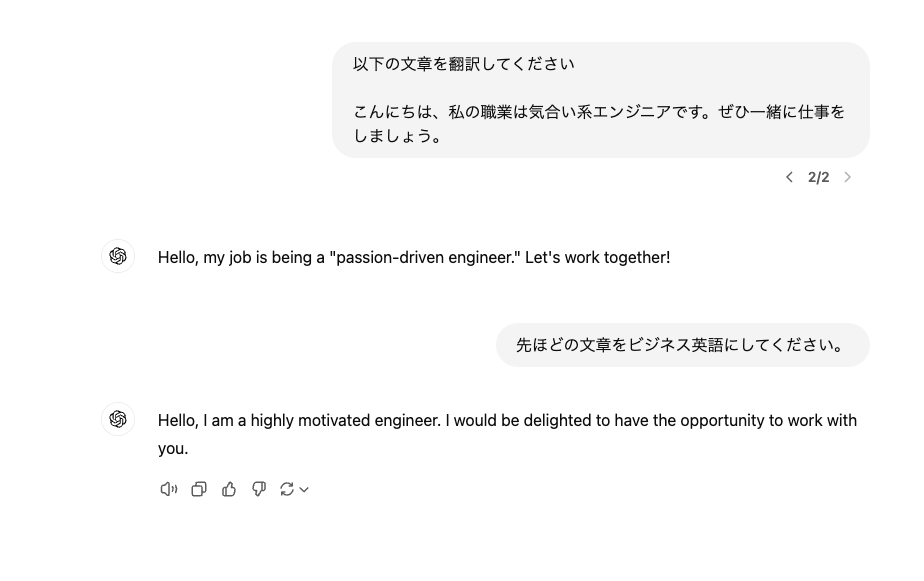
Task: Click the "passion-driven engineer." quoted phrase
Action: pos(425,258)
